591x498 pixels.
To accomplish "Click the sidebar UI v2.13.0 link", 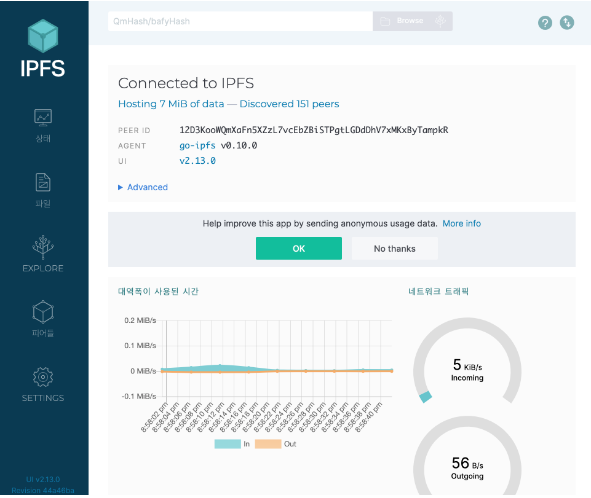I will pyautogui.click(x=43, y=480).
